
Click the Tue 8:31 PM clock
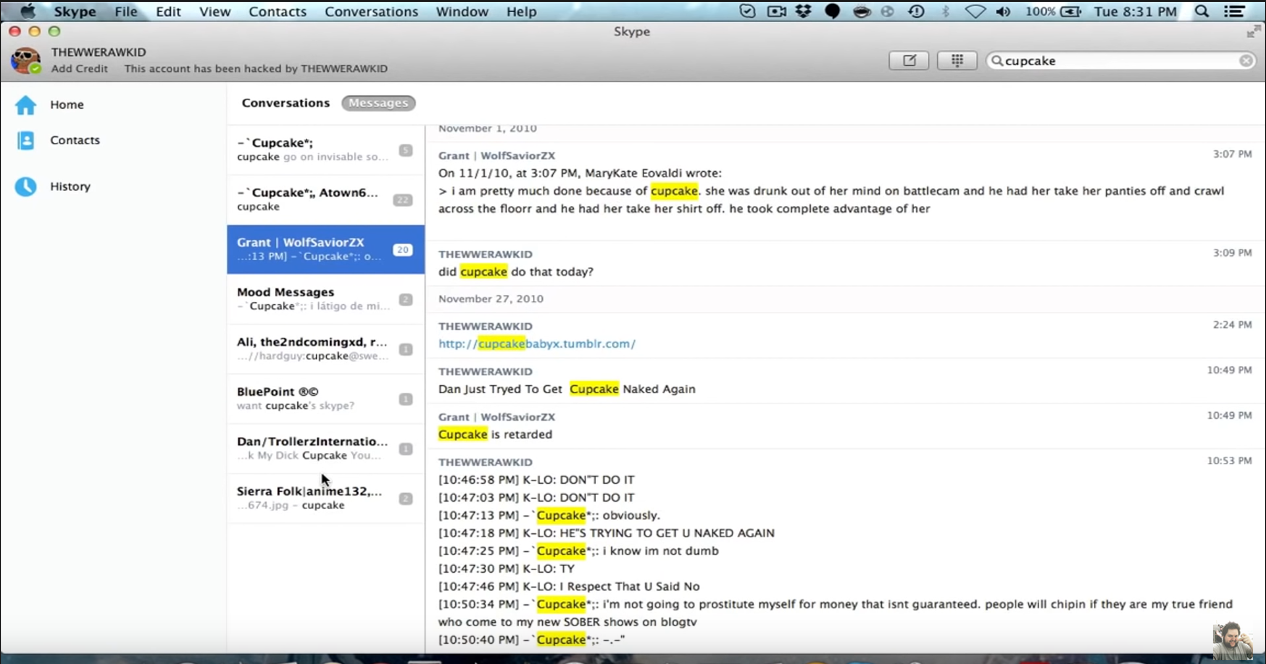tap(1135, 12)
